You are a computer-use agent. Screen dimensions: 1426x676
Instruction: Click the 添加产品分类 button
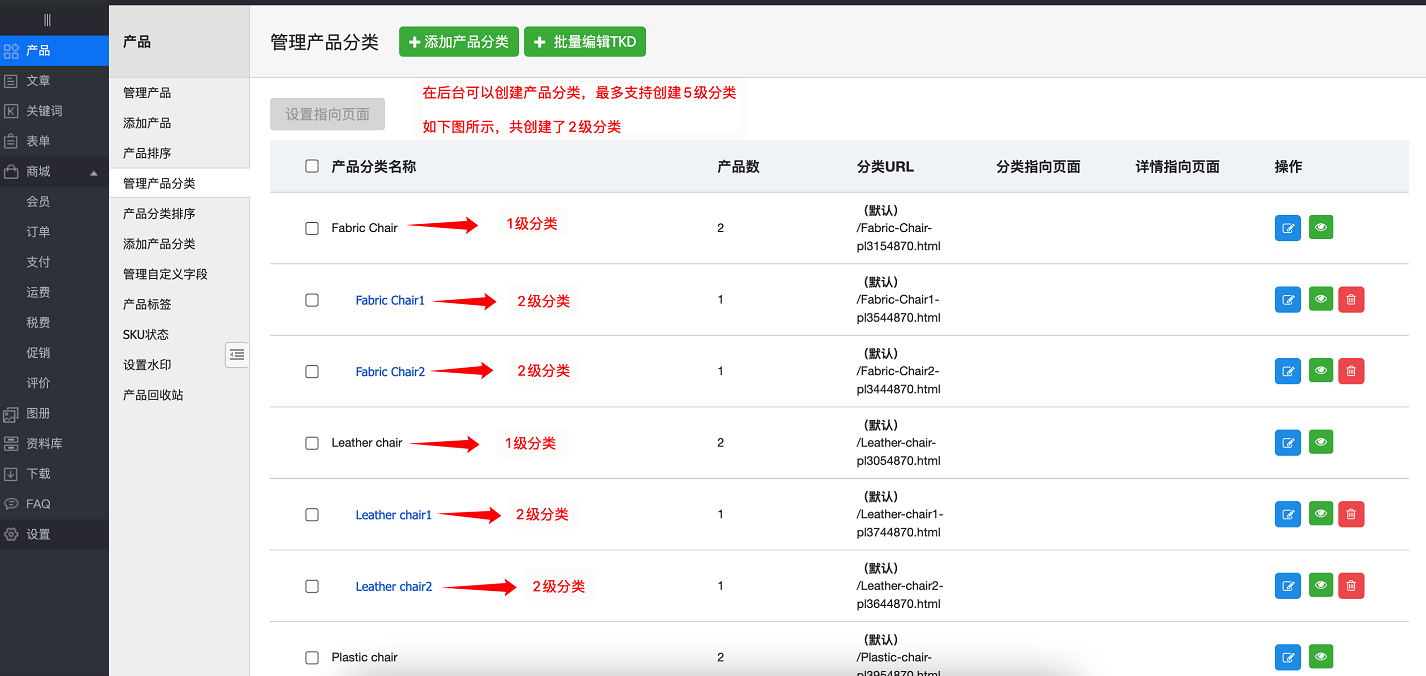pyautogui.click(x=458, y=41)
